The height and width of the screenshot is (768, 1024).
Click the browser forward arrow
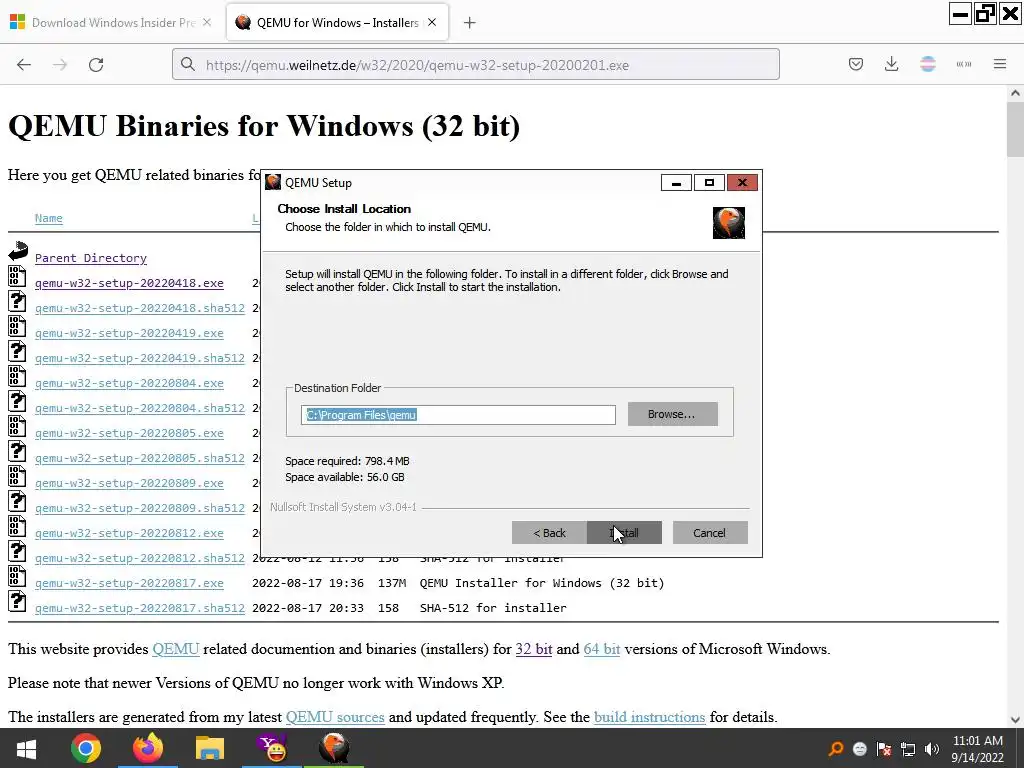click(x=60, y=65)
